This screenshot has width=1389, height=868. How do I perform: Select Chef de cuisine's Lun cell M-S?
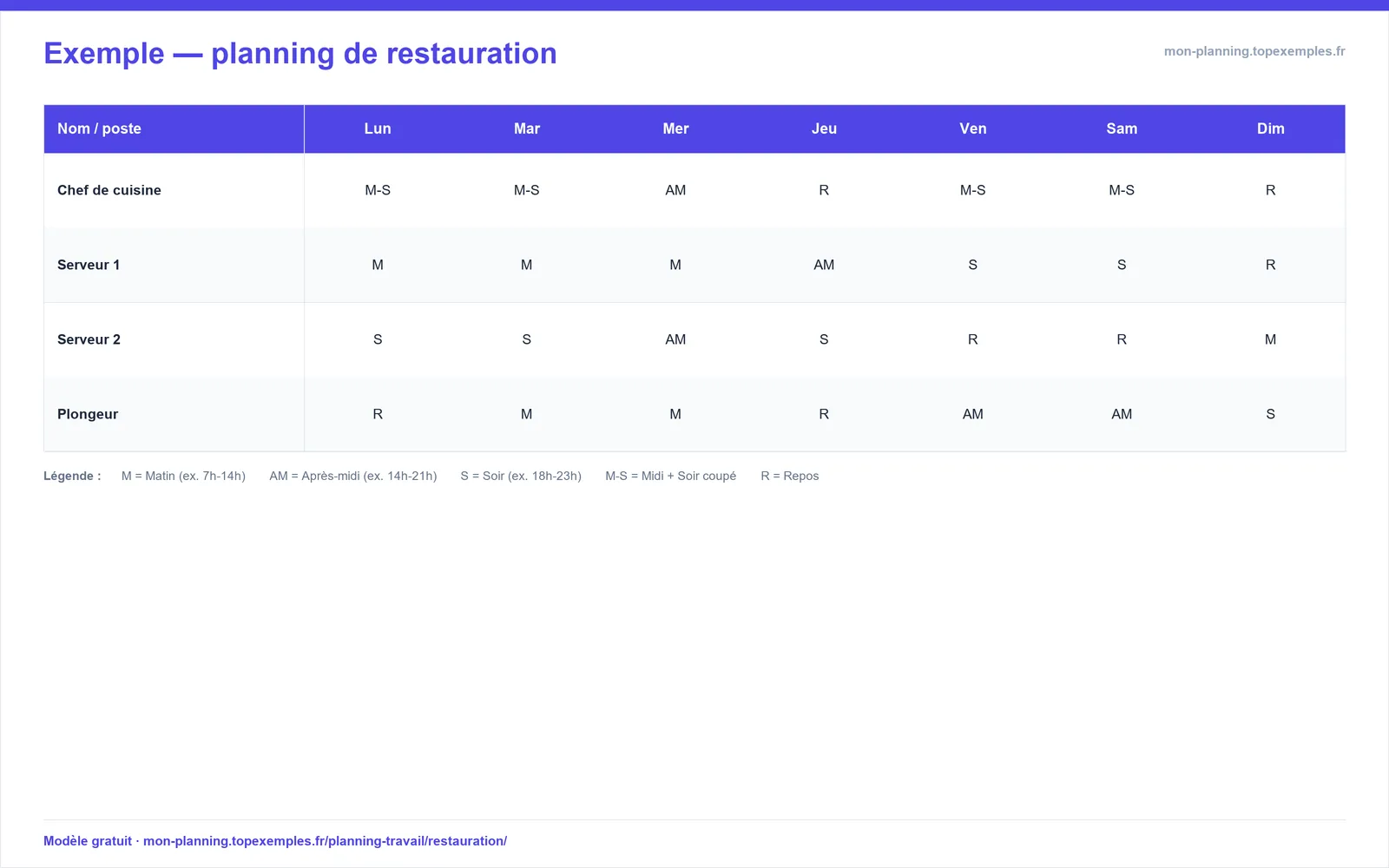pyautogui.click(x=378, y=190)
